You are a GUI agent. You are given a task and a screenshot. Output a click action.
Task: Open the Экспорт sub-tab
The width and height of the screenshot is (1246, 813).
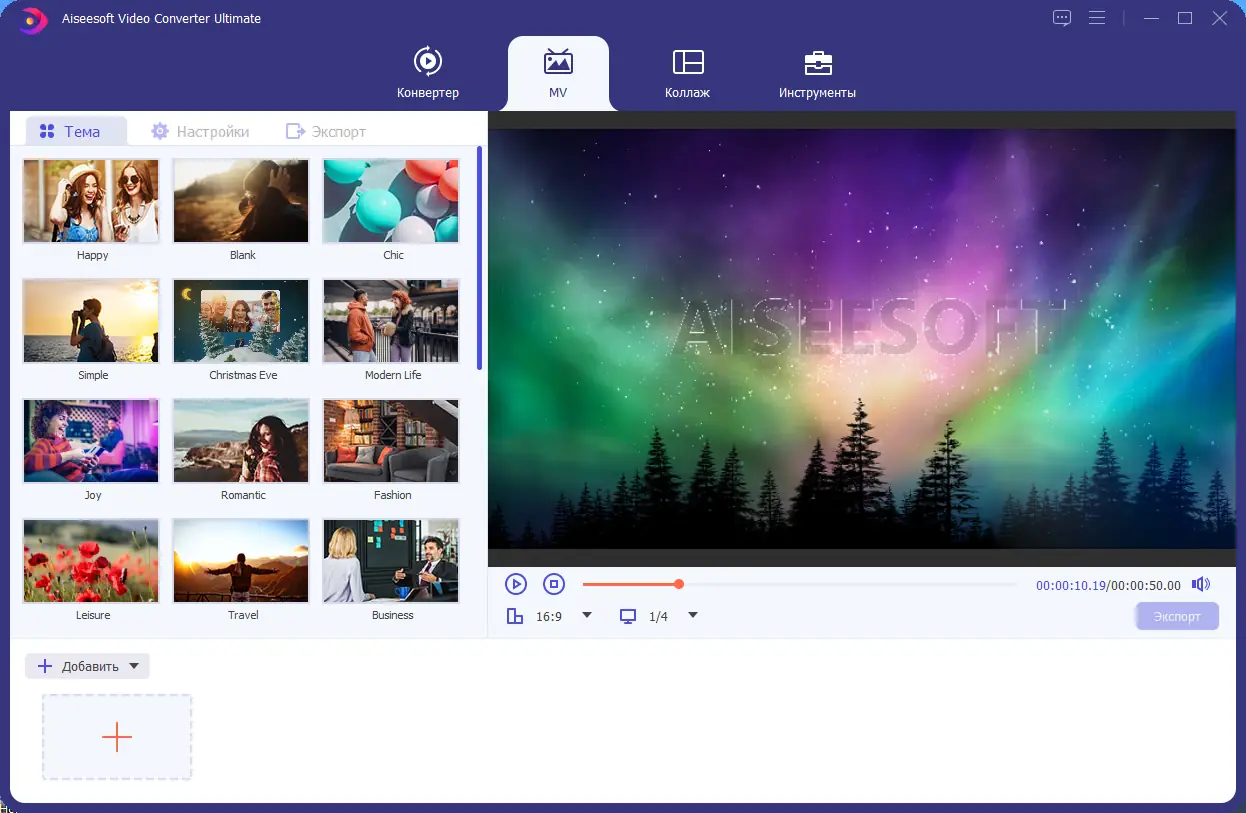coord(326,131)
